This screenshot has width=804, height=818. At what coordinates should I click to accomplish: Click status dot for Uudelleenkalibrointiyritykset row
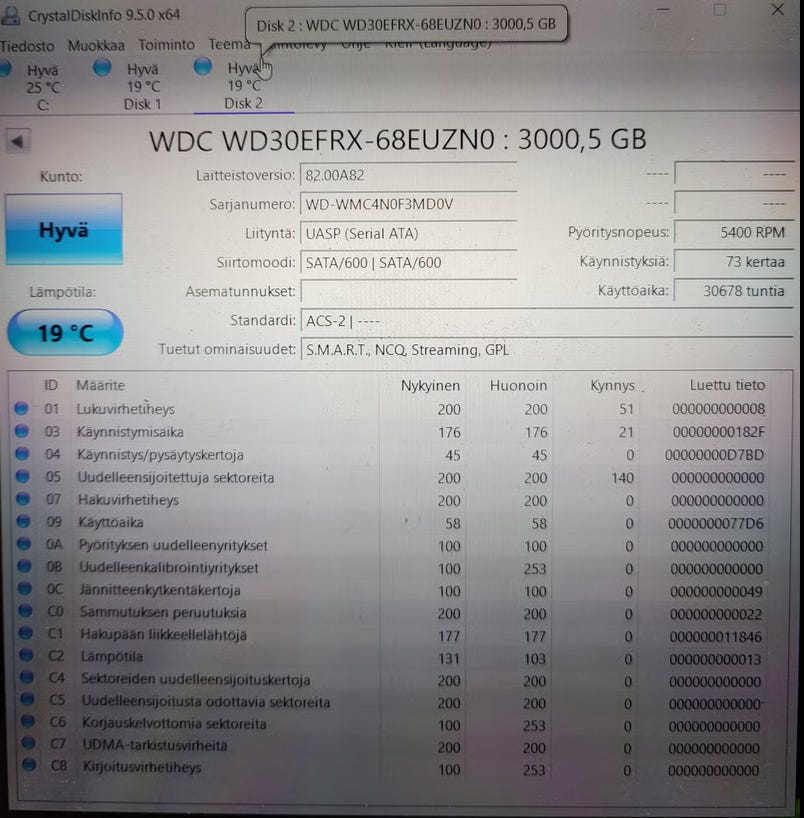point(25,567)
